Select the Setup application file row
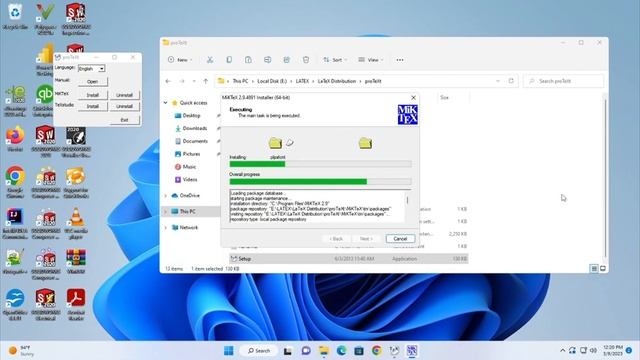640x360 pixels. pos(349,259)
